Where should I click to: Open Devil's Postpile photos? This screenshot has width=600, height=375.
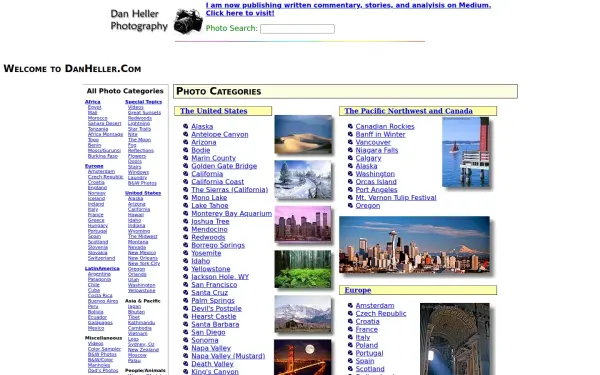[x=216, y=308]
